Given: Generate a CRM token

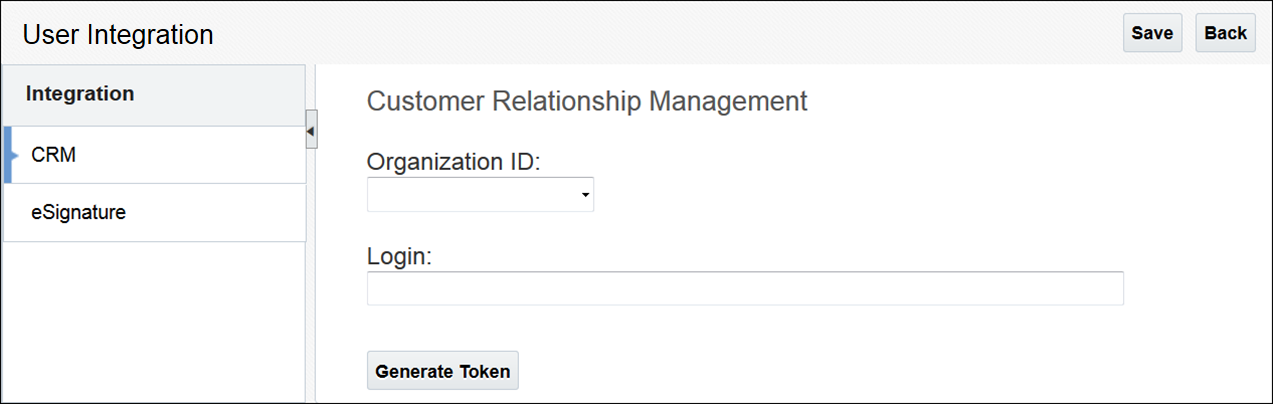Looking at the screenshot, I should 442,371.
